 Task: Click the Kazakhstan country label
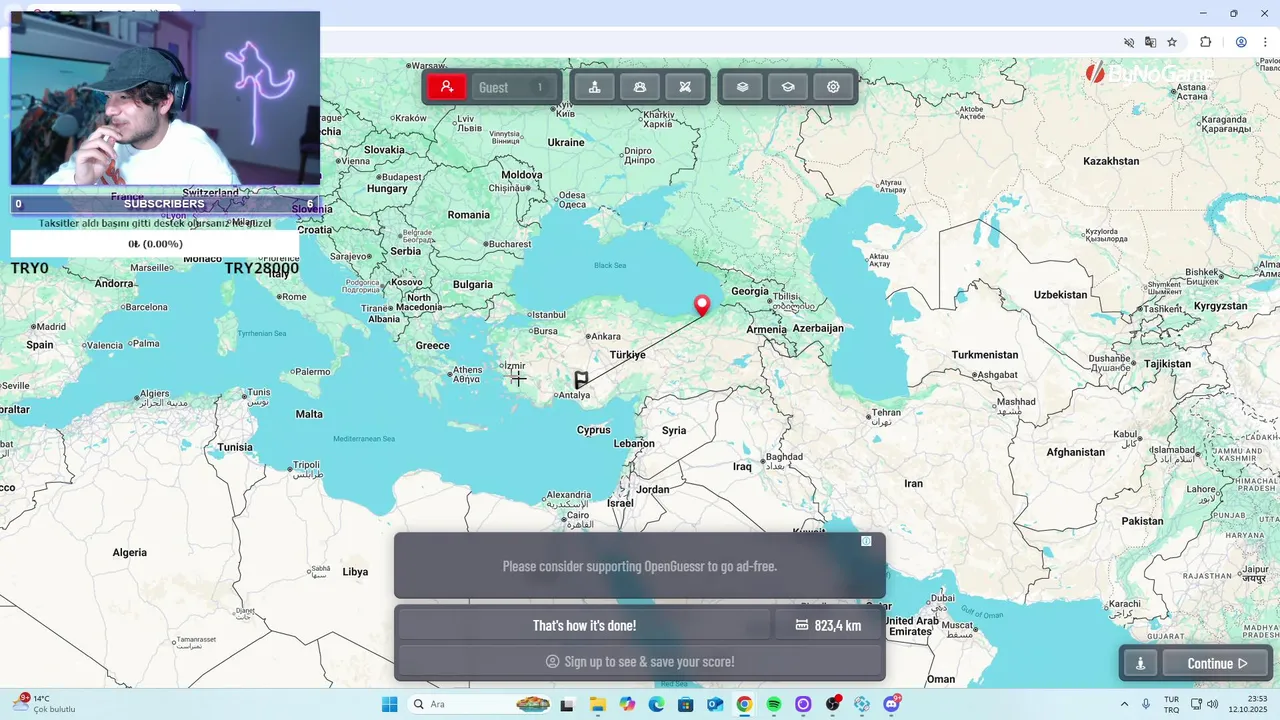(1111, 161)
